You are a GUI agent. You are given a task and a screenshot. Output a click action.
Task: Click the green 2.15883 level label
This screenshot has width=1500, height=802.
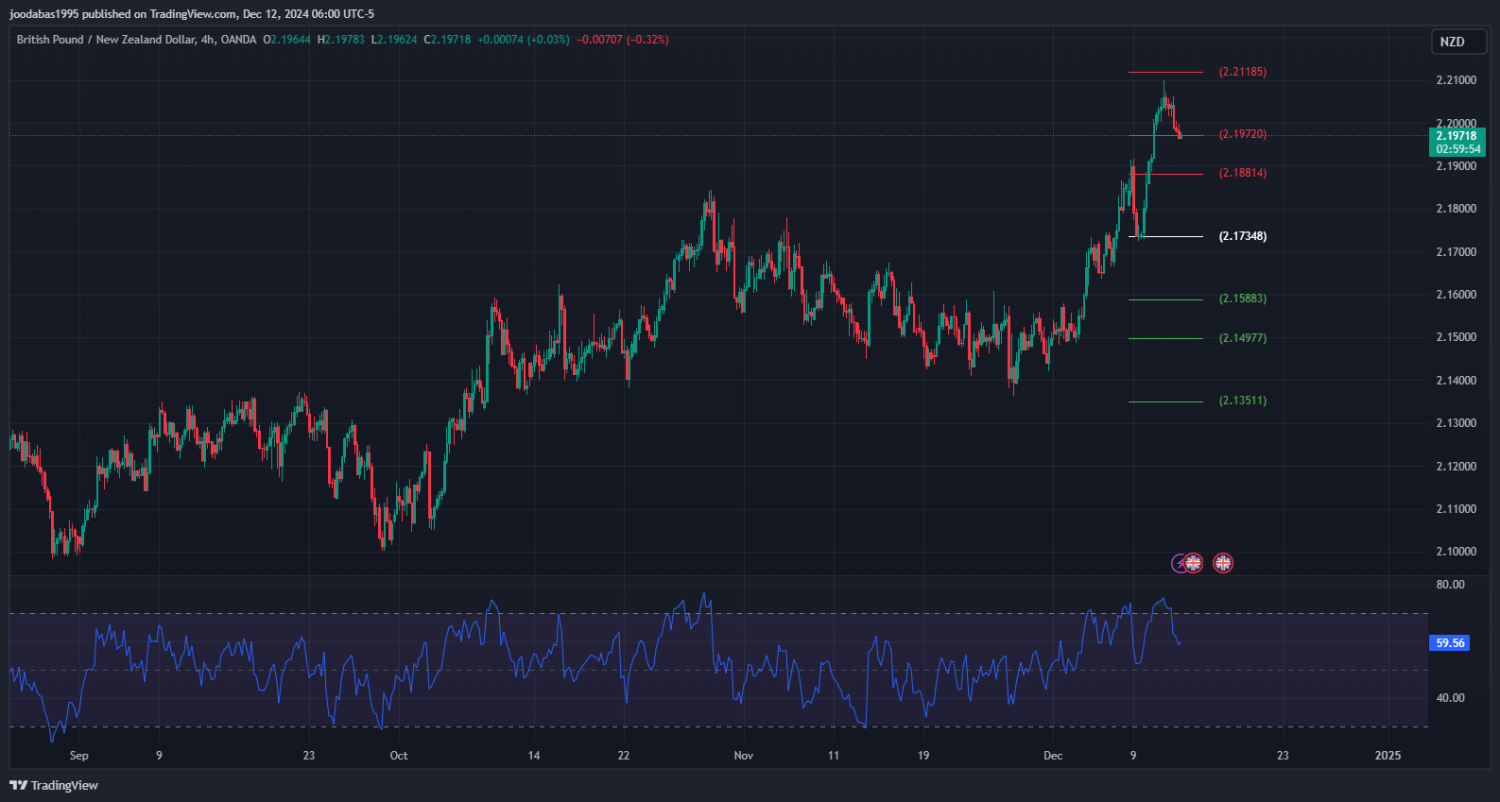pos(1242,299)
